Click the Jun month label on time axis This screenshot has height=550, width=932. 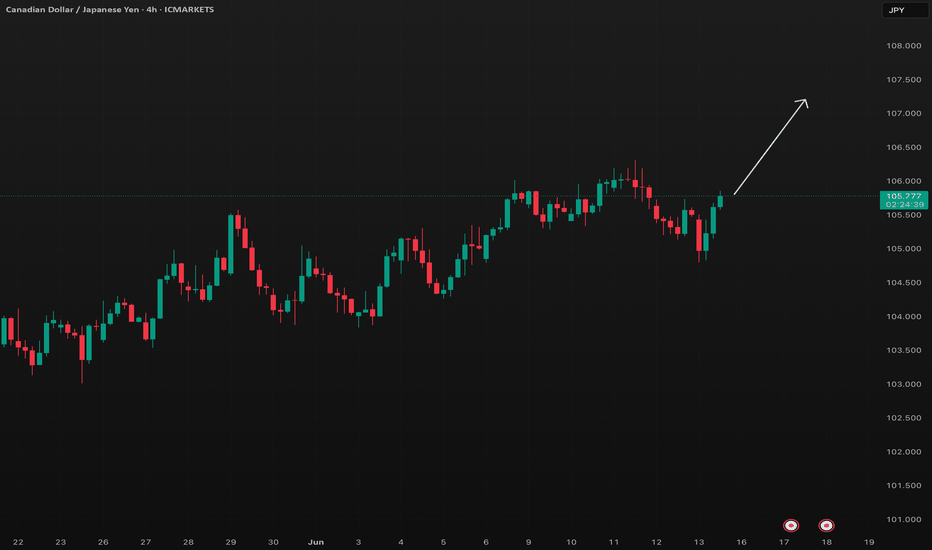coord(316,542)
